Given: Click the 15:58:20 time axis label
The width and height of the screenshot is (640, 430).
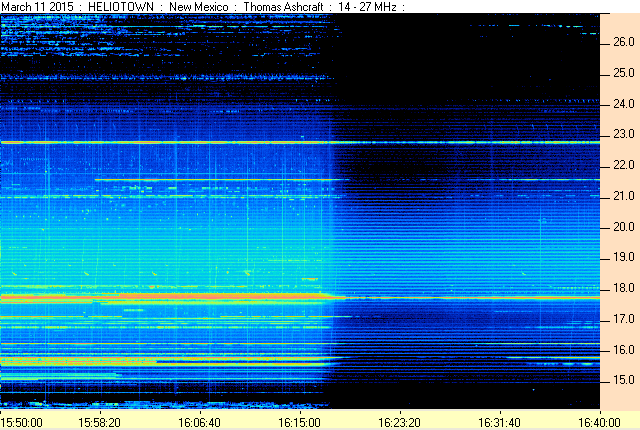Looking at the screenshot, I should 99,422.
